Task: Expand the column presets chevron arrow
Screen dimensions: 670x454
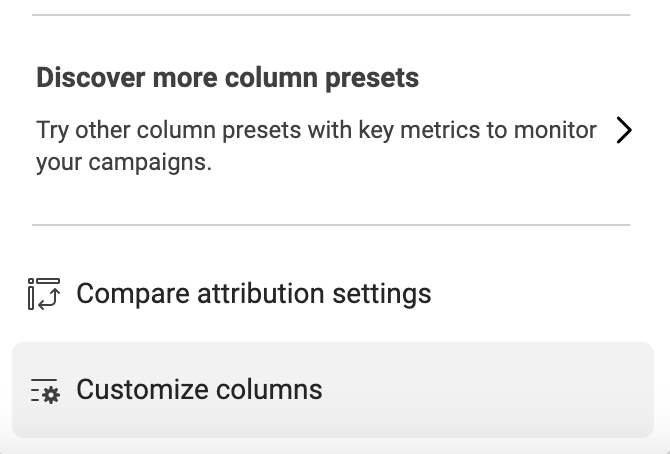Action: coord(624,130)
